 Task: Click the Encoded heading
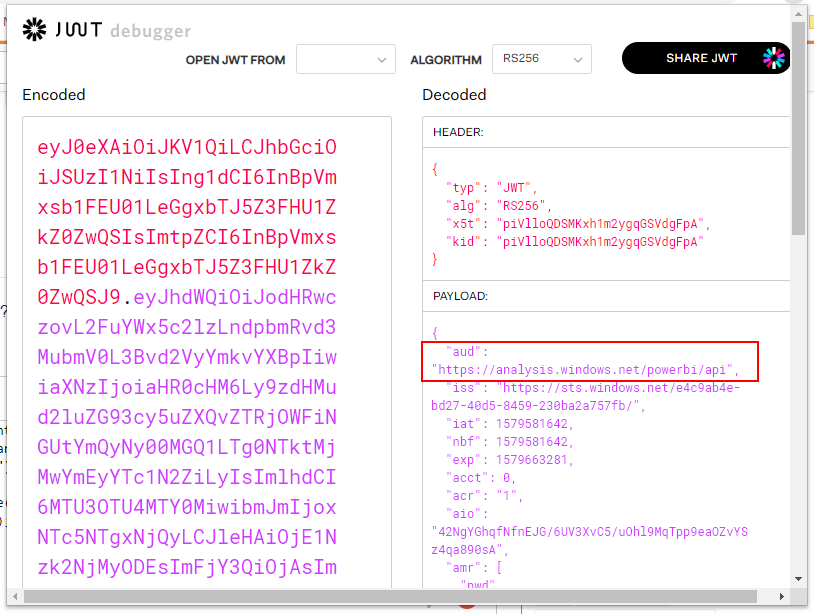pos(54,94)
